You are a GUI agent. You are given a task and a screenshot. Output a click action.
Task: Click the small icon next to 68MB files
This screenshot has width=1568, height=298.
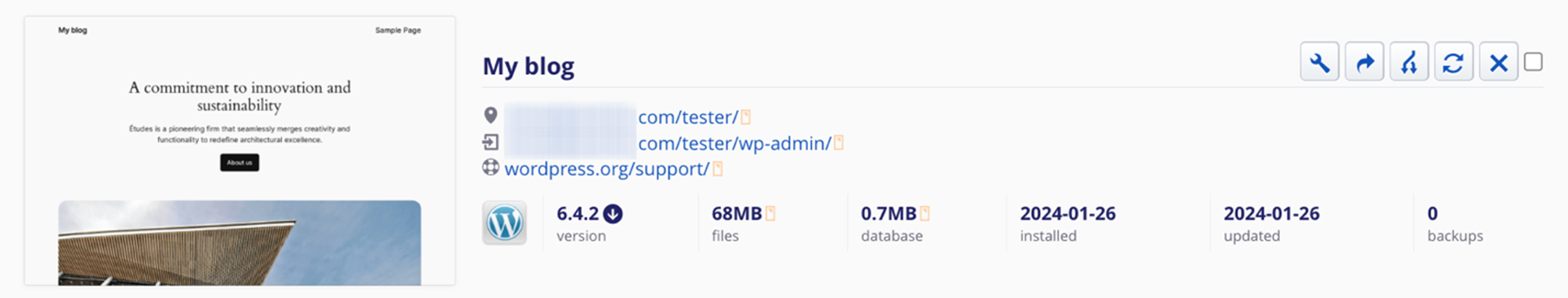[770, 214]
